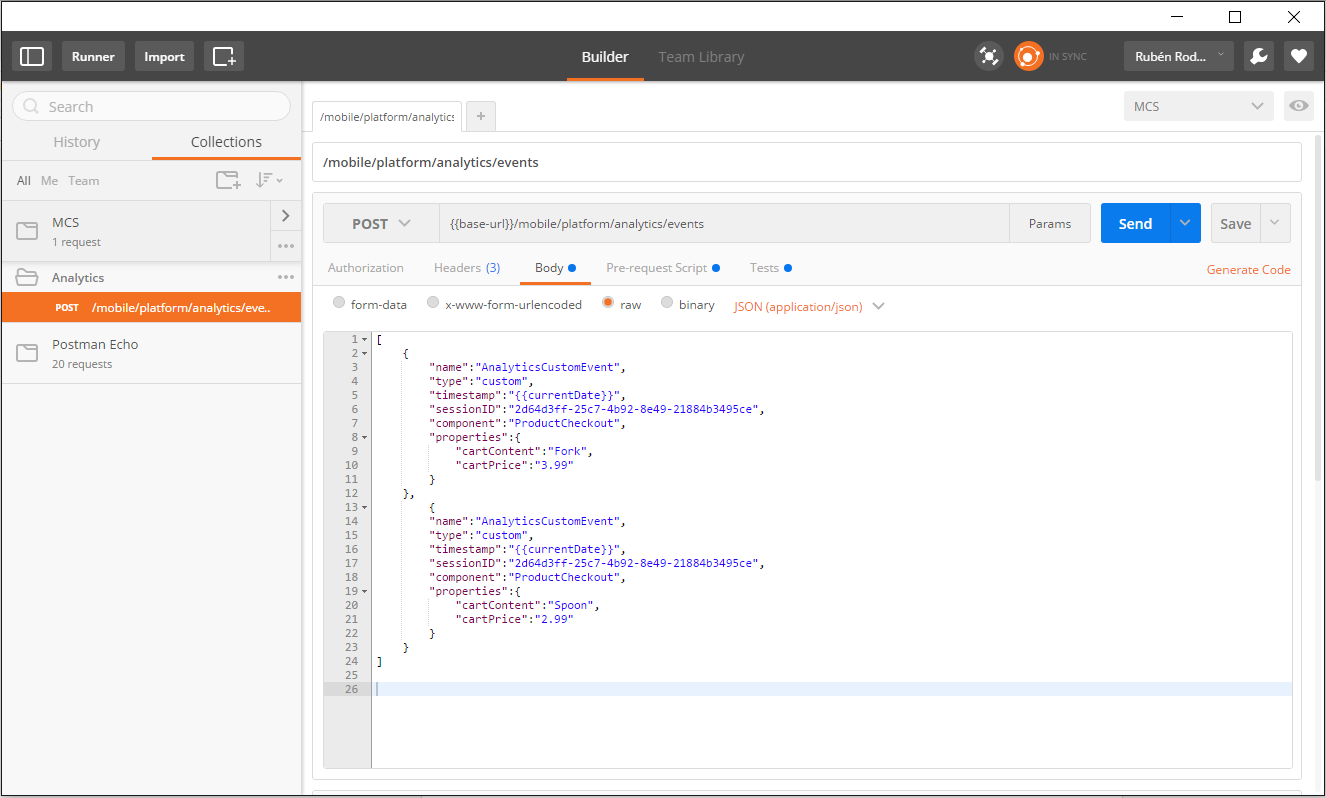Focus the collections Search field

pos(151,106)
